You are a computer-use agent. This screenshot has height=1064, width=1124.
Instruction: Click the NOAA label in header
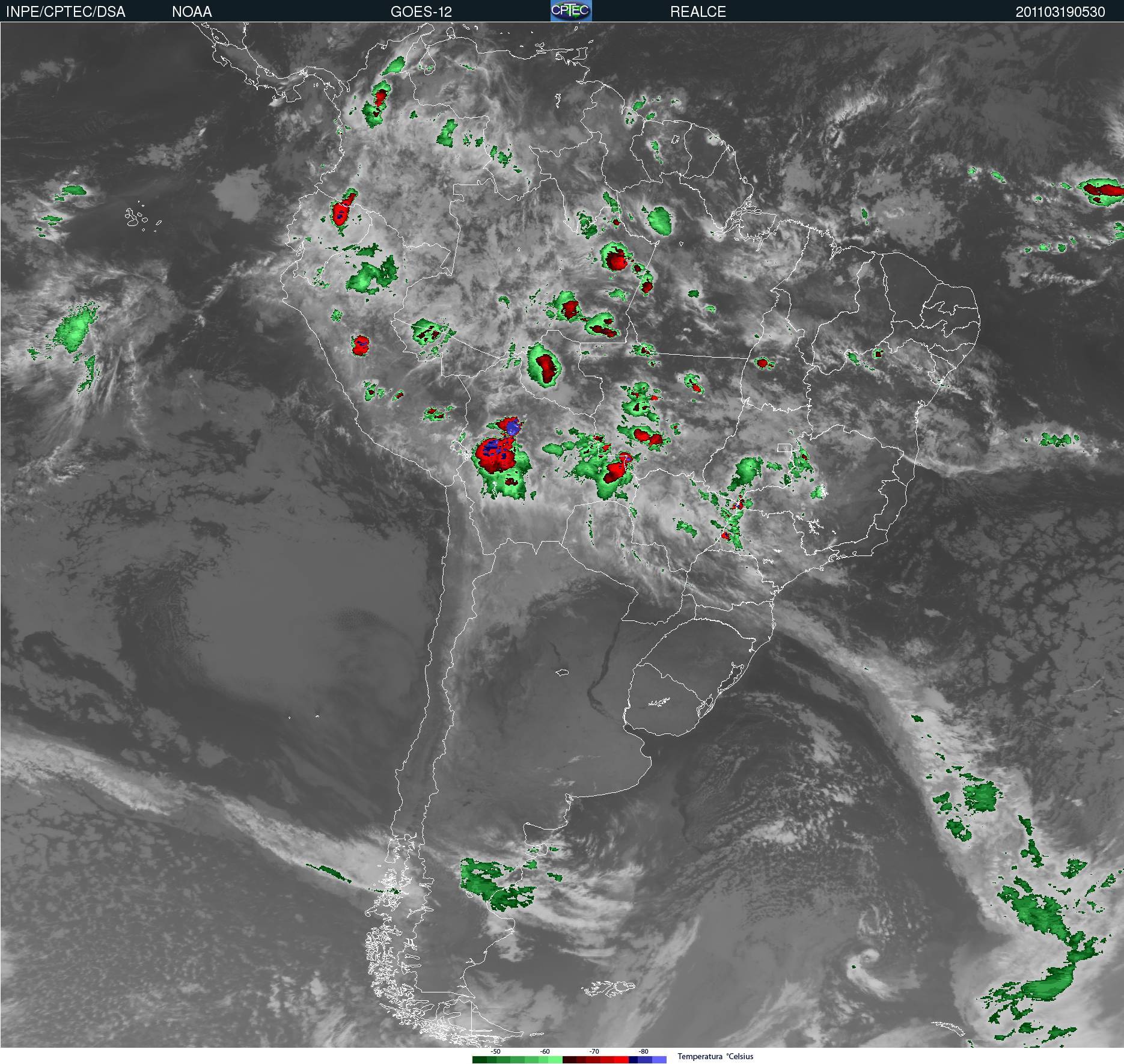[x=192, y=12]
